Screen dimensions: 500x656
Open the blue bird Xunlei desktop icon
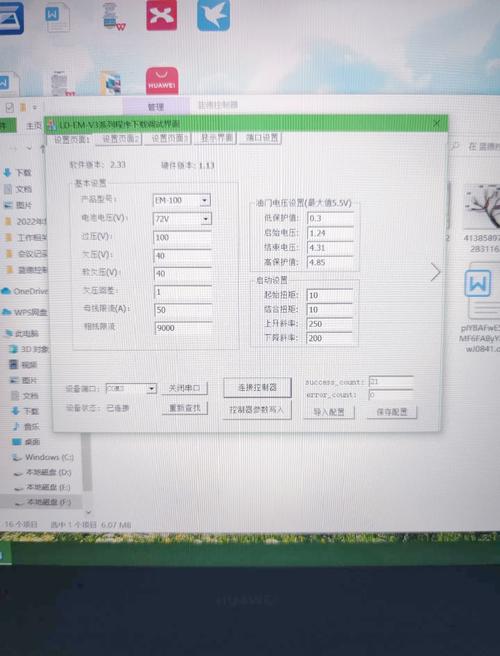213,15
